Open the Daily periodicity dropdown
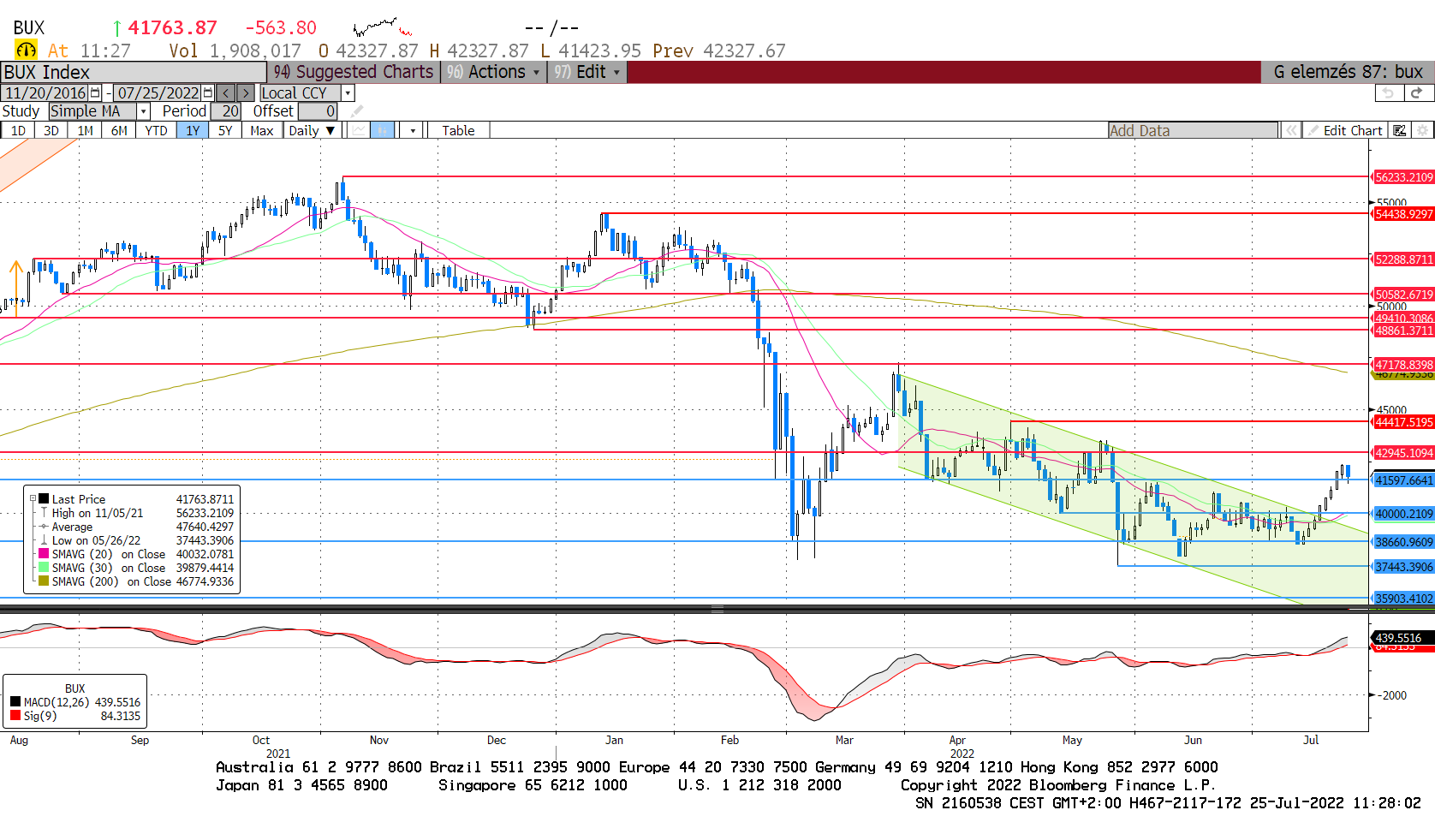Viewport: 1435px width, 840px height. click(313, 130)
